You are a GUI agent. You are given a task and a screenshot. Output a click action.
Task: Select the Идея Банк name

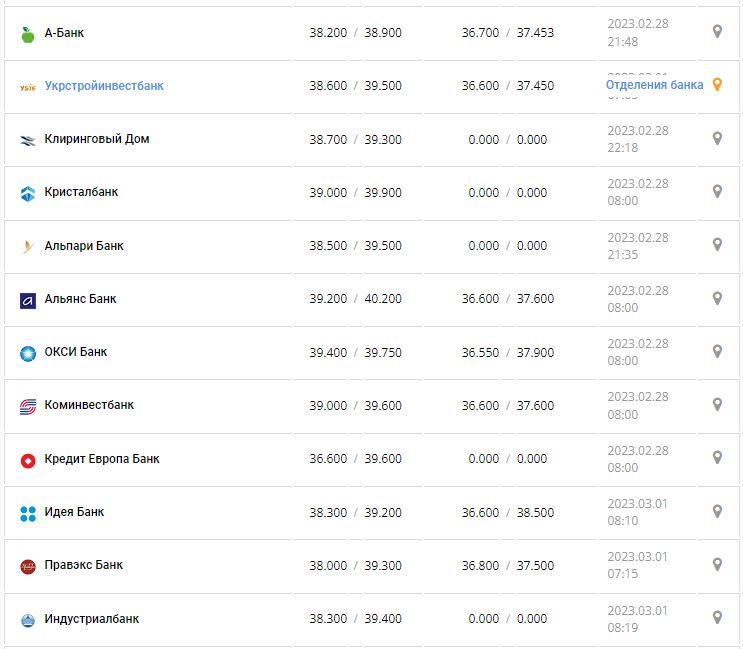pyautogui.click(x=74, y=512)
